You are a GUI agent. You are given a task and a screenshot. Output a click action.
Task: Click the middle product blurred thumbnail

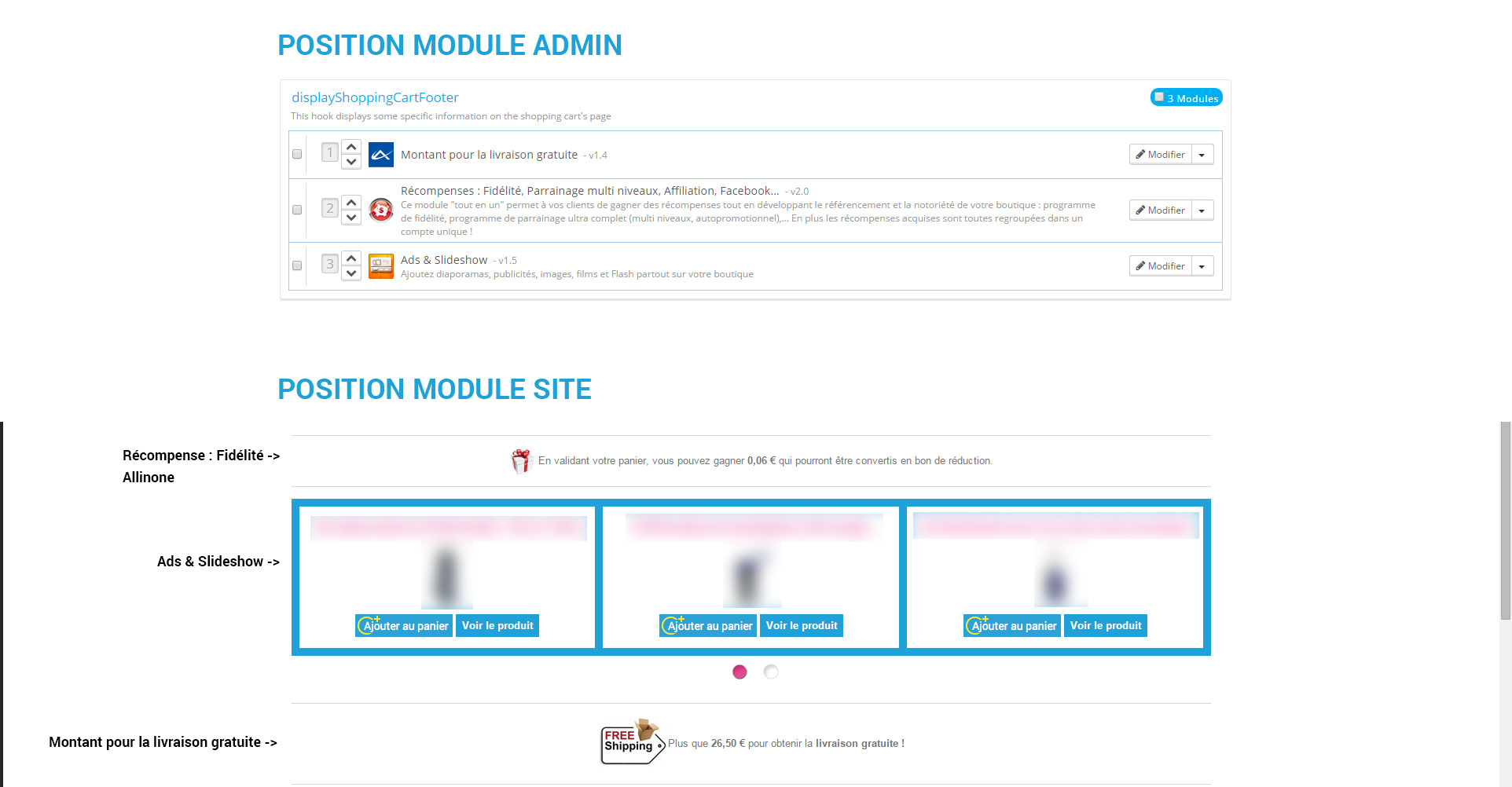click(x=750, y=576)
